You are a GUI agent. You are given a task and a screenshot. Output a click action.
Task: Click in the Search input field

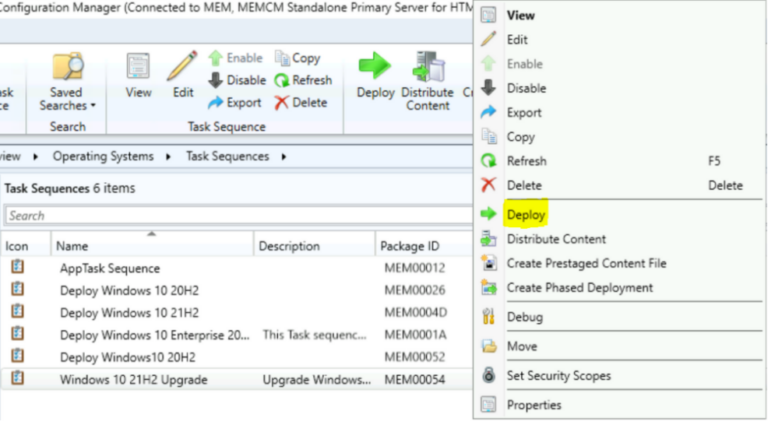pos(230,215)
